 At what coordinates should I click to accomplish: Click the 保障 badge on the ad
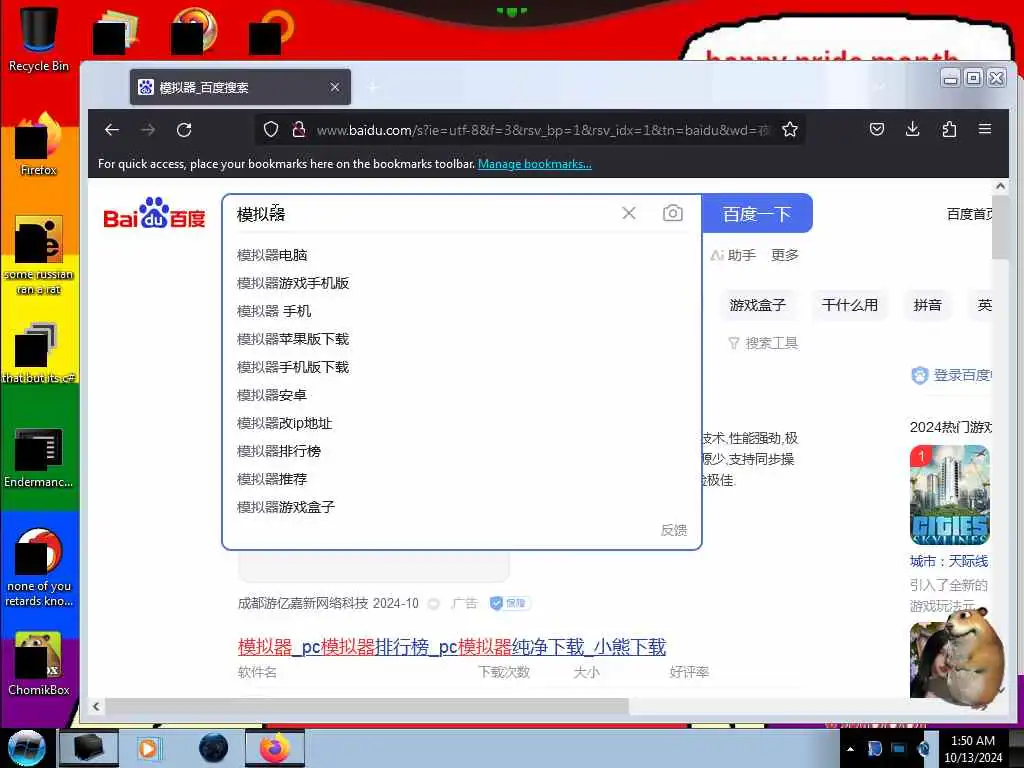pyautogui.click(x=509, y=603)
